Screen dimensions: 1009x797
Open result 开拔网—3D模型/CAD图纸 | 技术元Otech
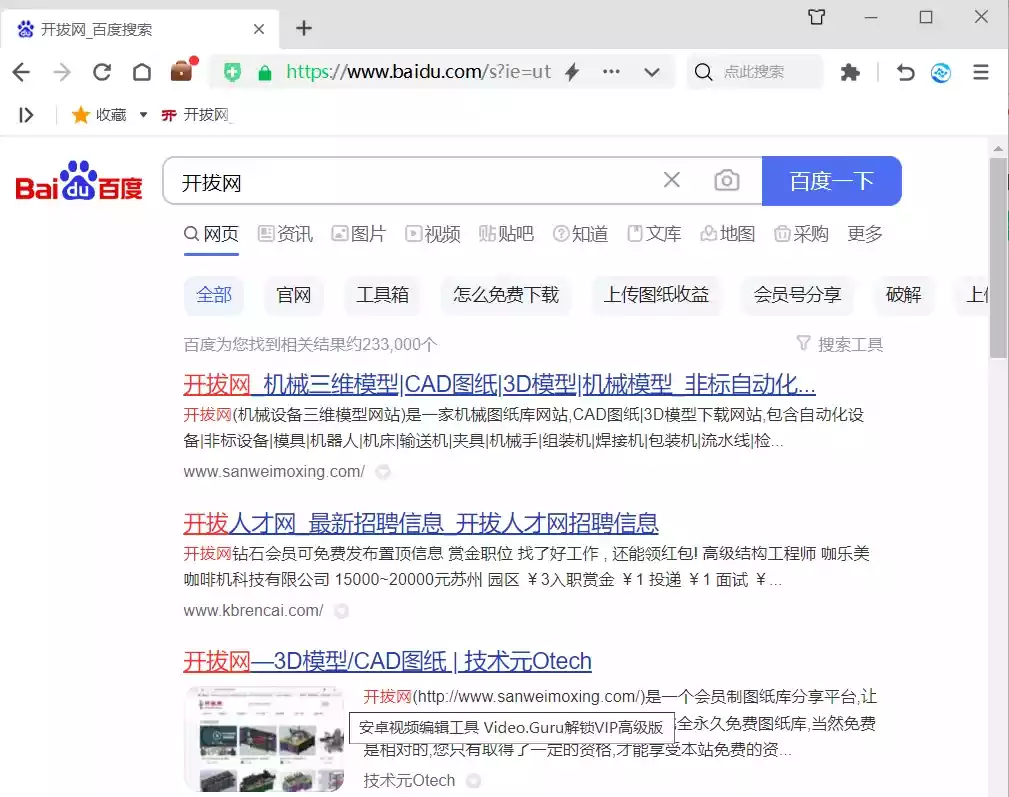387,661
